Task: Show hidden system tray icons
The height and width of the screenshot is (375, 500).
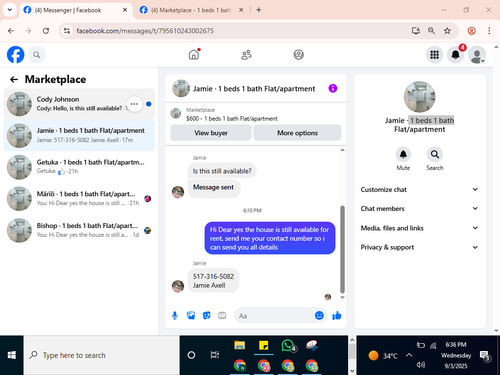Action: [409, 355]
